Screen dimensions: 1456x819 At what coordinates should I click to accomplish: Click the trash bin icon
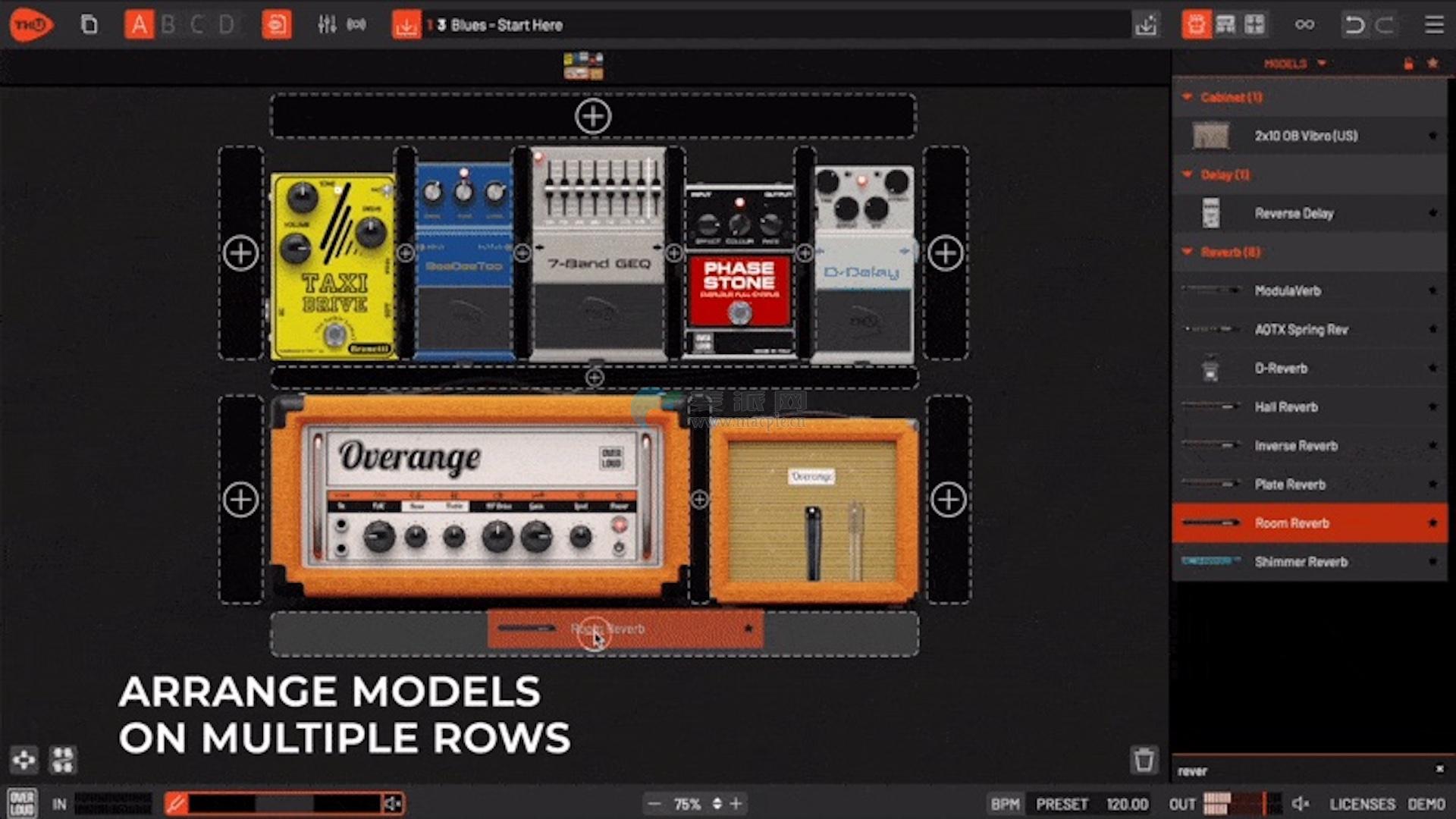(1144, 759)
